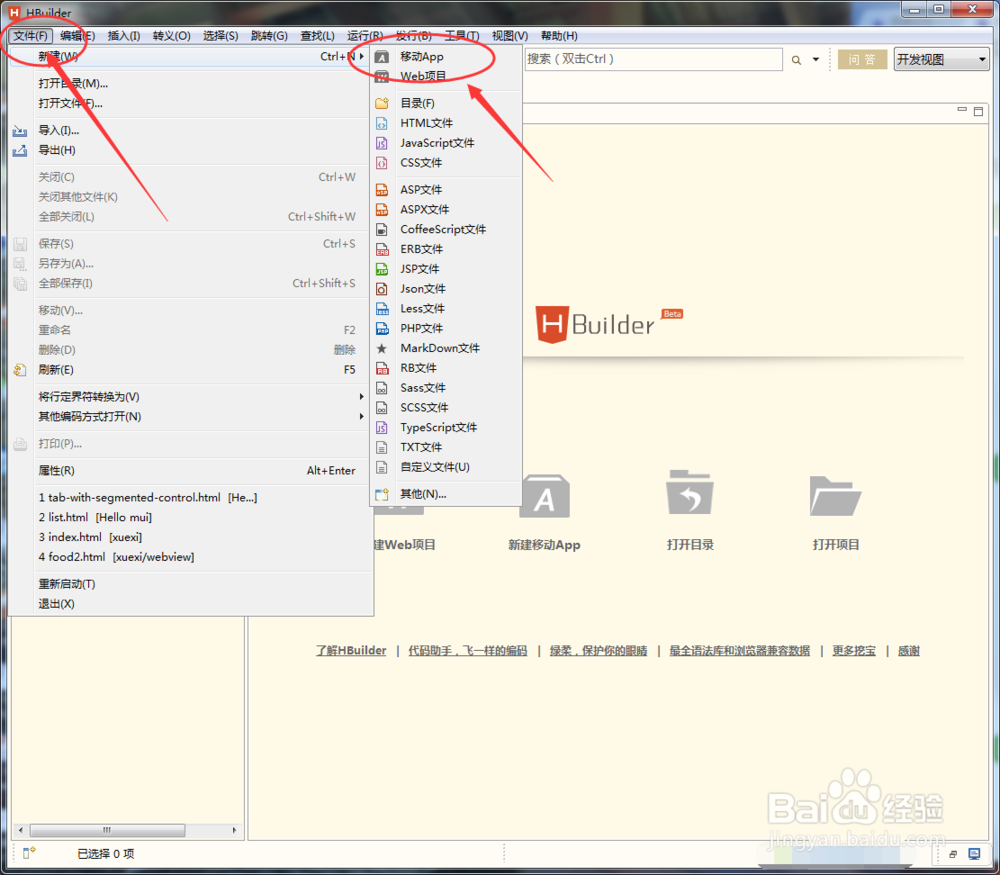Viewport: 1000px width, 875px height.
Task: Open the 文件(F) menu
Action: click(31, 36)
